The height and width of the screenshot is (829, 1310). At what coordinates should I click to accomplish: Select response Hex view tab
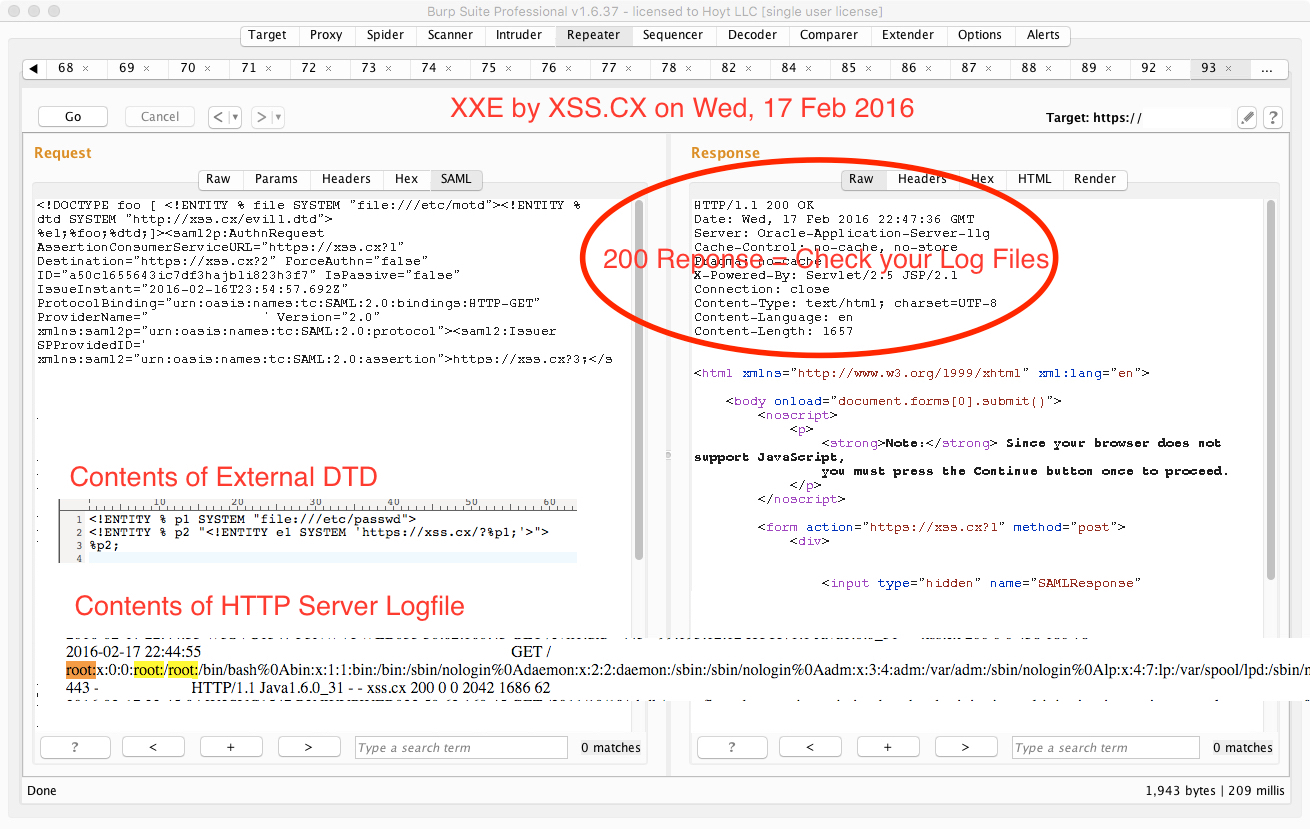pos(983,179)
